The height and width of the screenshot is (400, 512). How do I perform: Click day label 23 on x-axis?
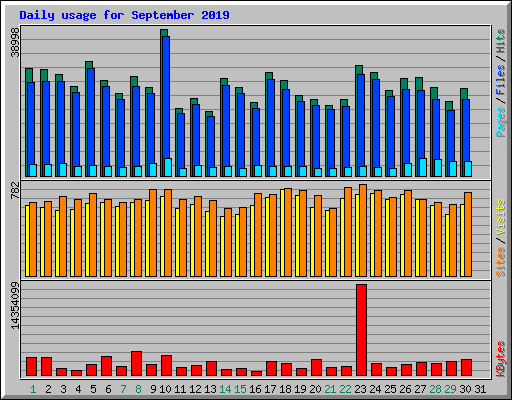point(360,389)
